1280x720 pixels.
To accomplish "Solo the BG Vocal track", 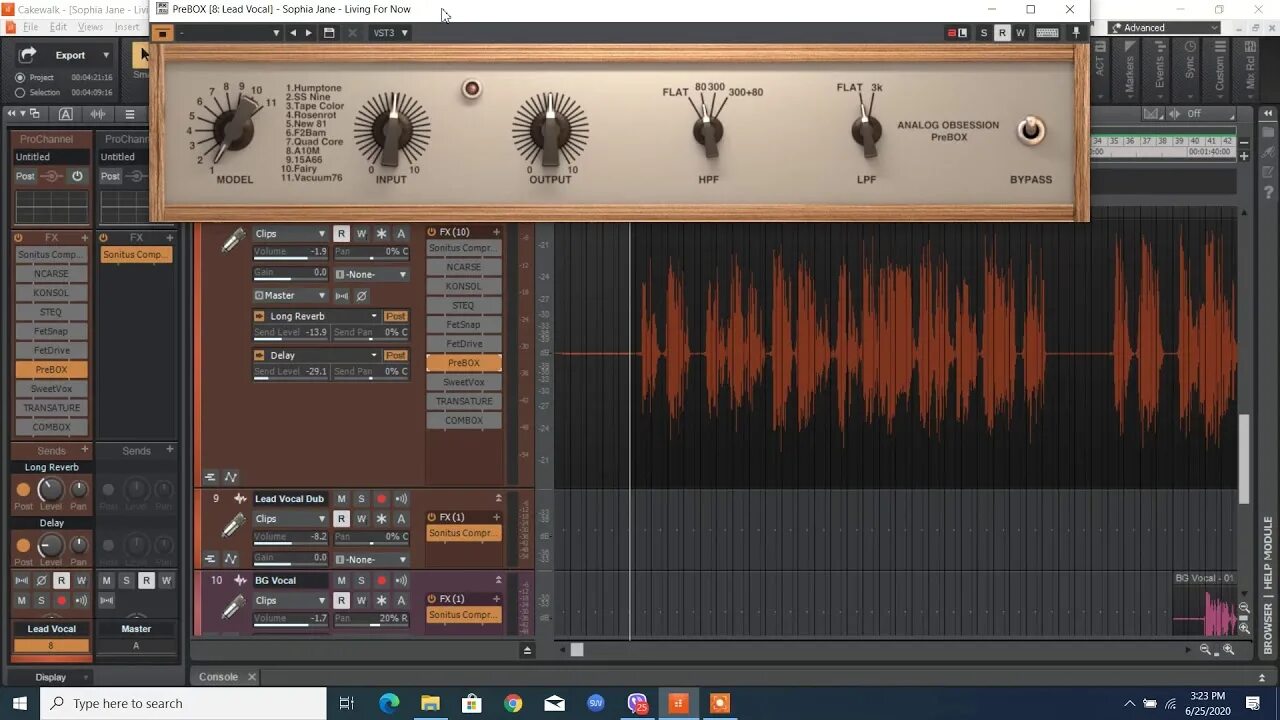I will click(x=361, y=580).
